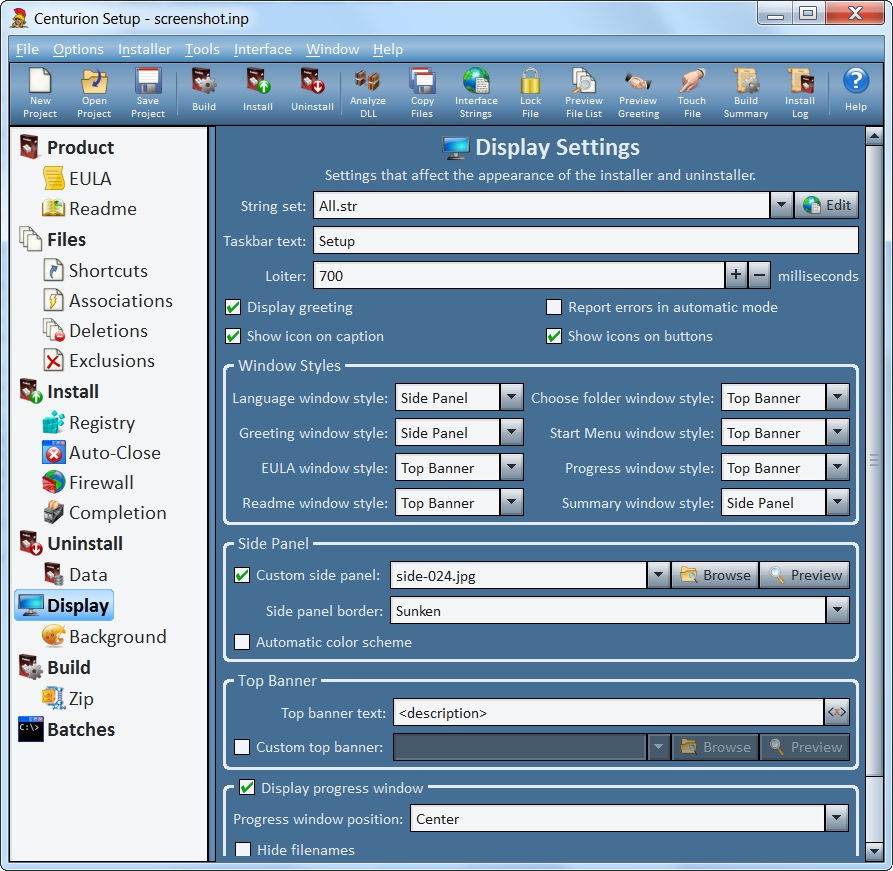Click the Copy Files toolbar icon
893x871 pixels.
(x=422, y=93)
